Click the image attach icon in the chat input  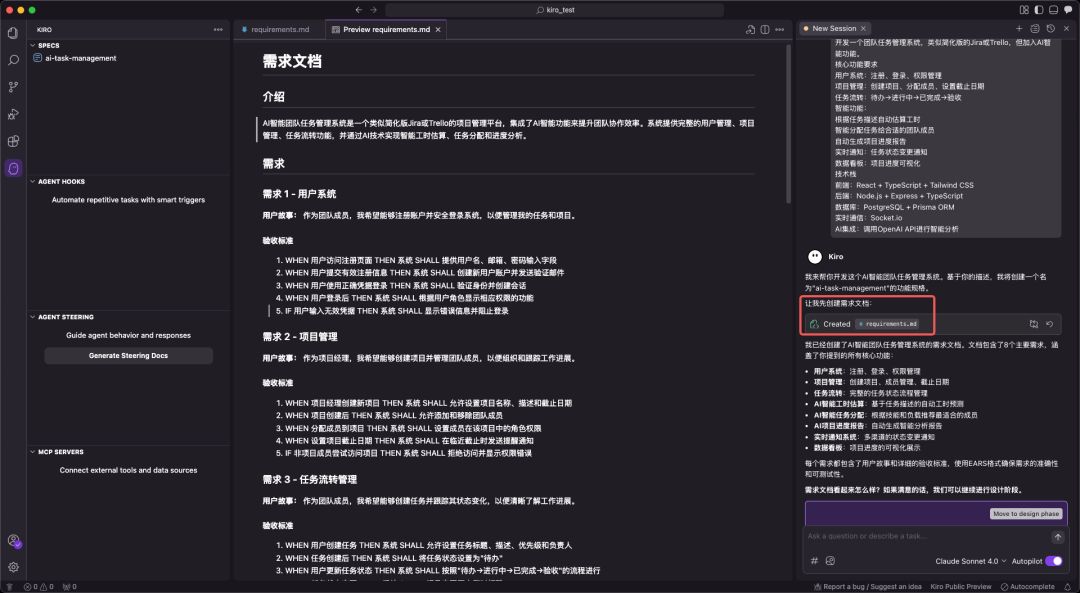829,561
